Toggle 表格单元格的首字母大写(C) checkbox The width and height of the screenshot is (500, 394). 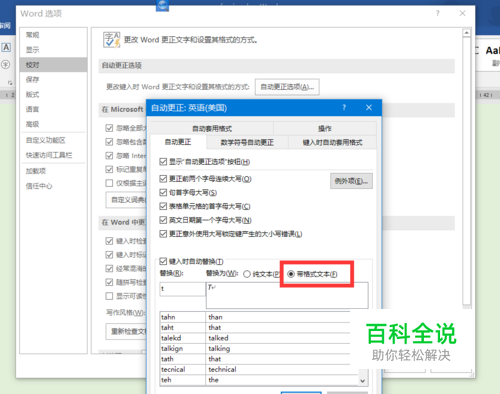click(x=163, y=206)
